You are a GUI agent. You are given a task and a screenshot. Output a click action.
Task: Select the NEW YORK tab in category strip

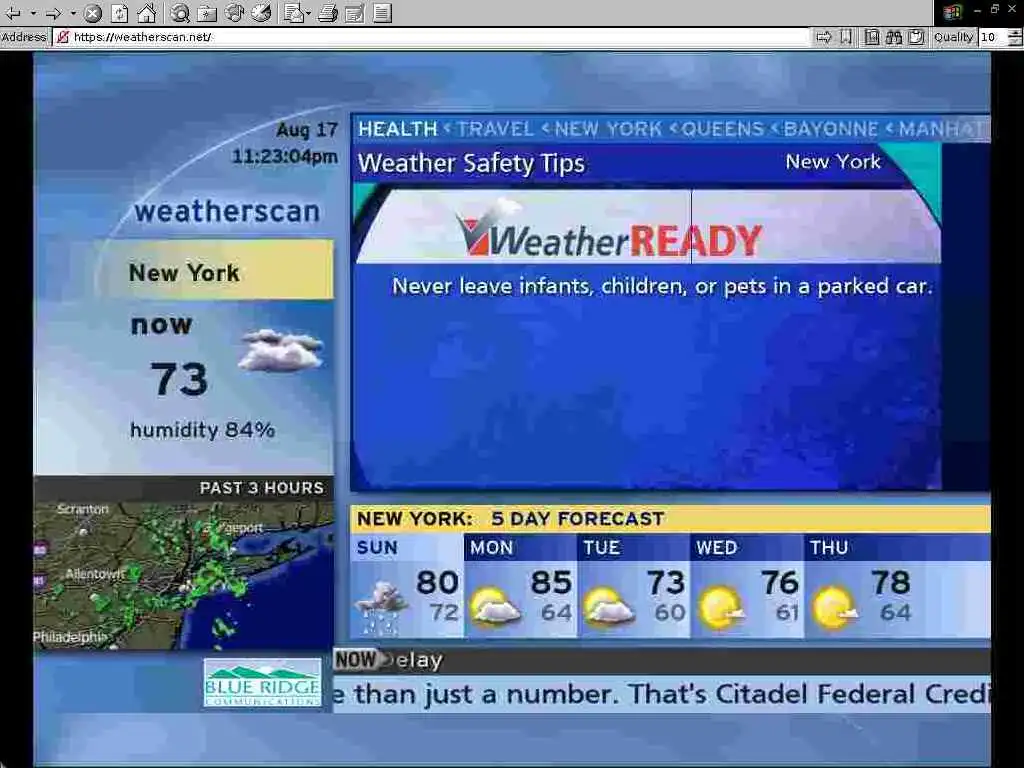tap(609, 129)
